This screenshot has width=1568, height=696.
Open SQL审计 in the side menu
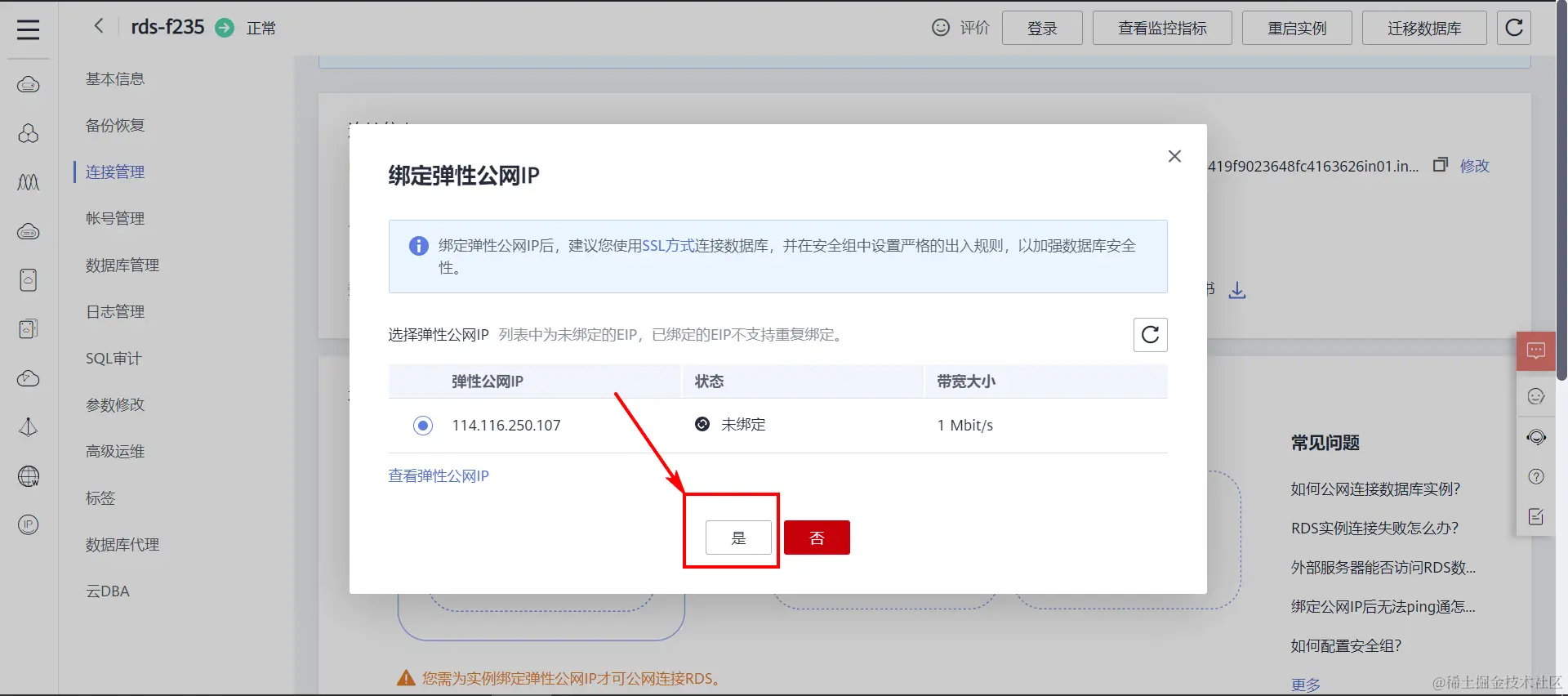click(x=114, y=359)
